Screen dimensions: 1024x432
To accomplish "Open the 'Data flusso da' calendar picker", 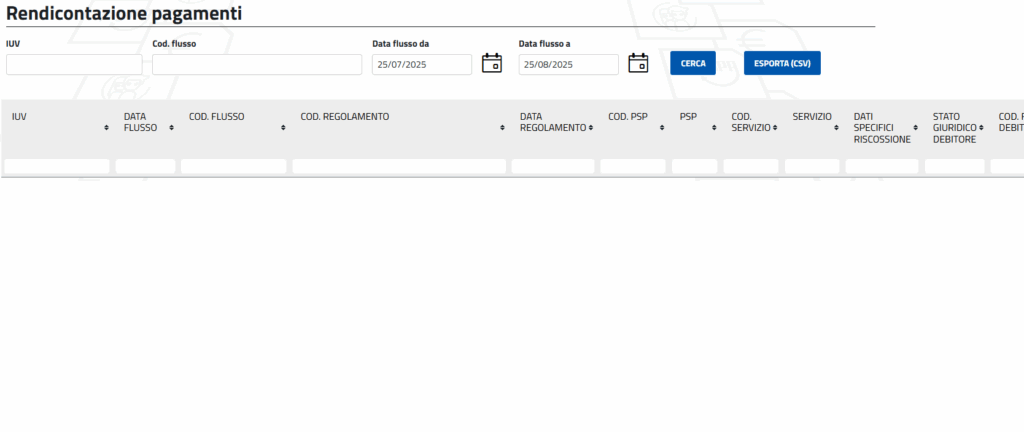I will pyautogui.click(x=492, y=64).
